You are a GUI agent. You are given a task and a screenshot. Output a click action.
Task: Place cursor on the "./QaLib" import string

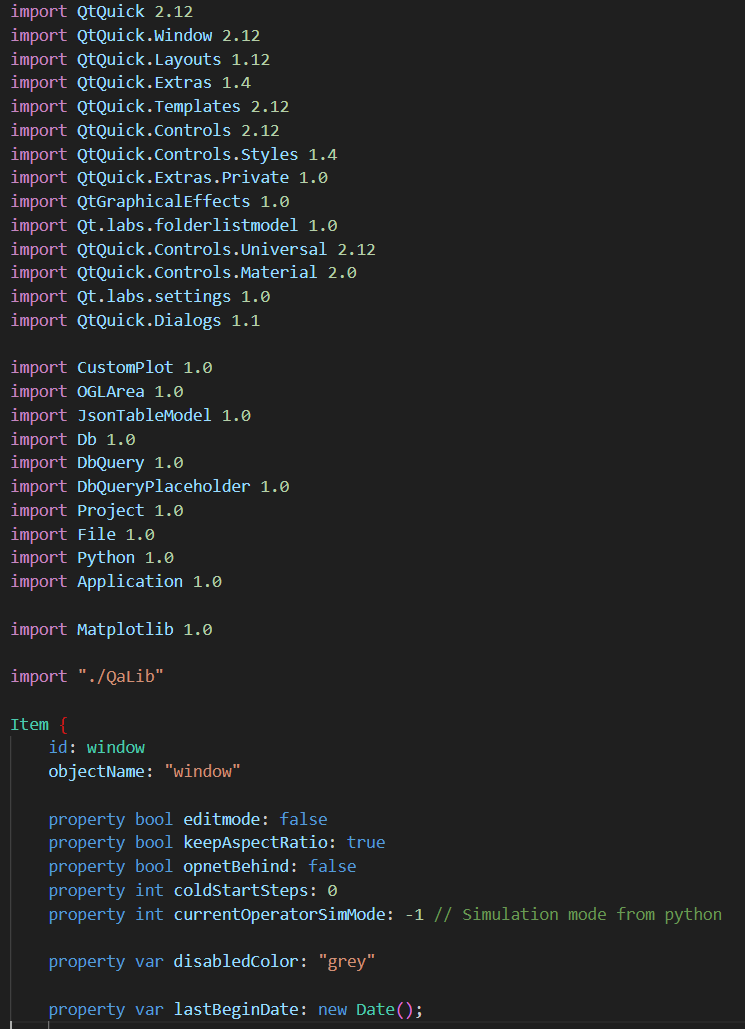pos(120,676)
